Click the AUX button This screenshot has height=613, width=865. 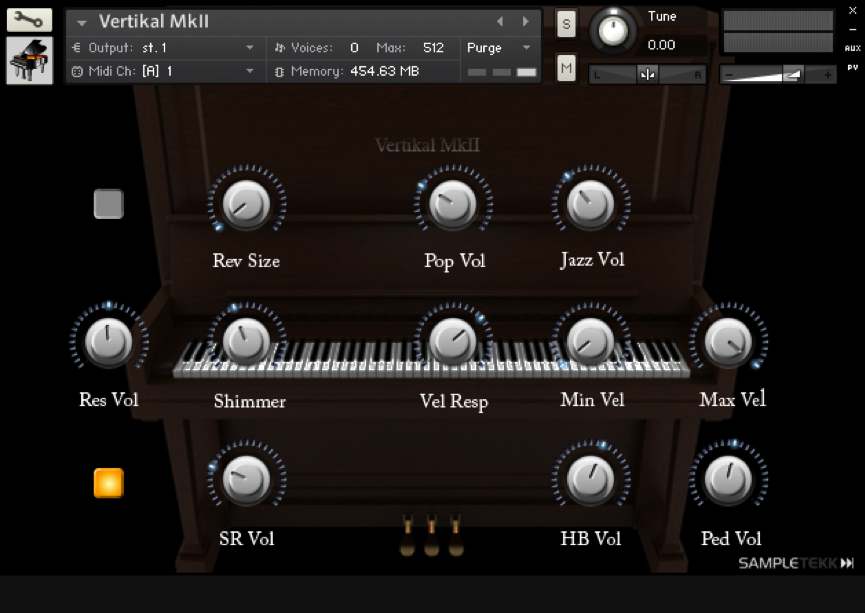[x=852, y=48]
